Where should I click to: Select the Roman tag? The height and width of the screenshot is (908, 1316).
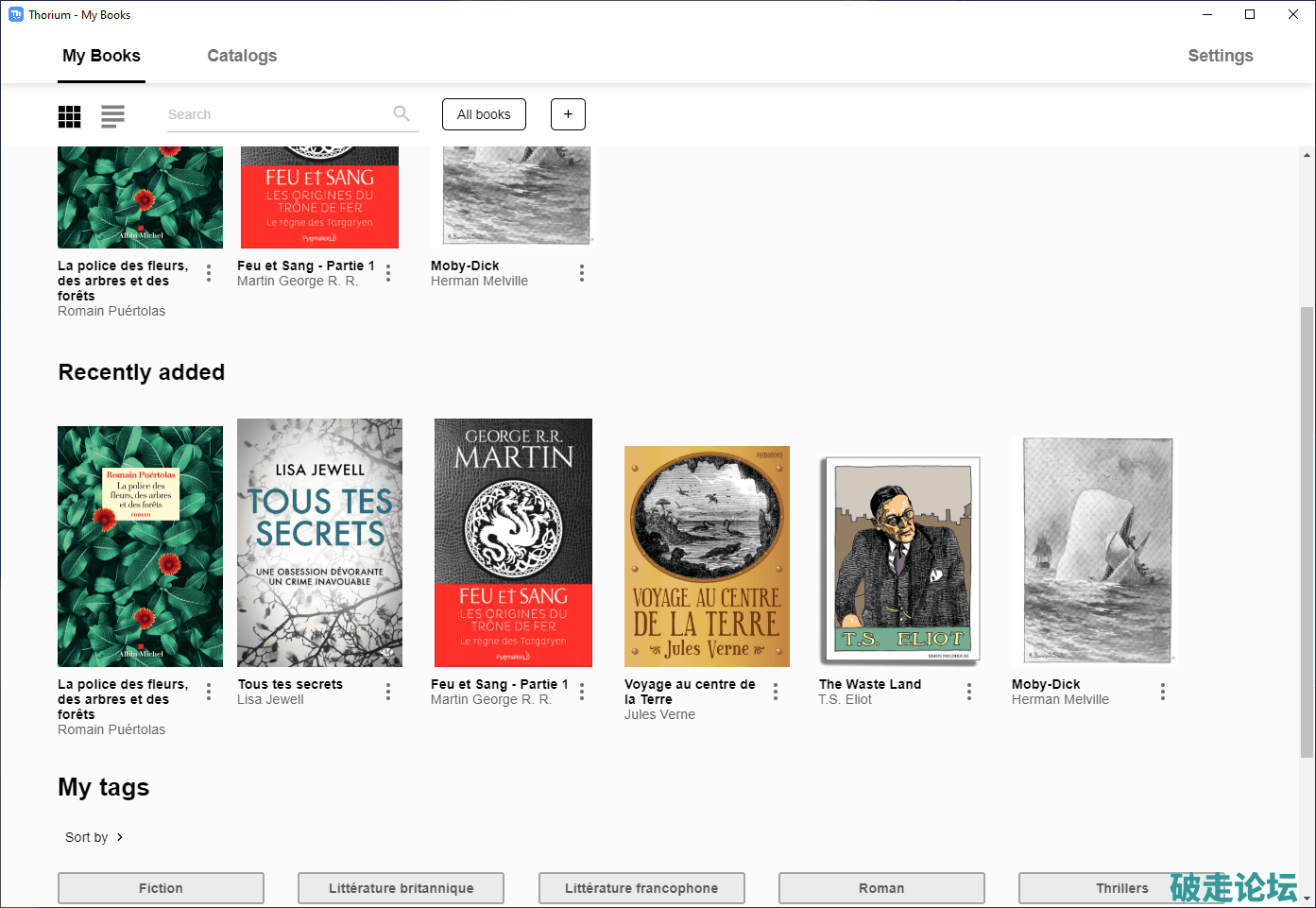click(x=881, y=888)
